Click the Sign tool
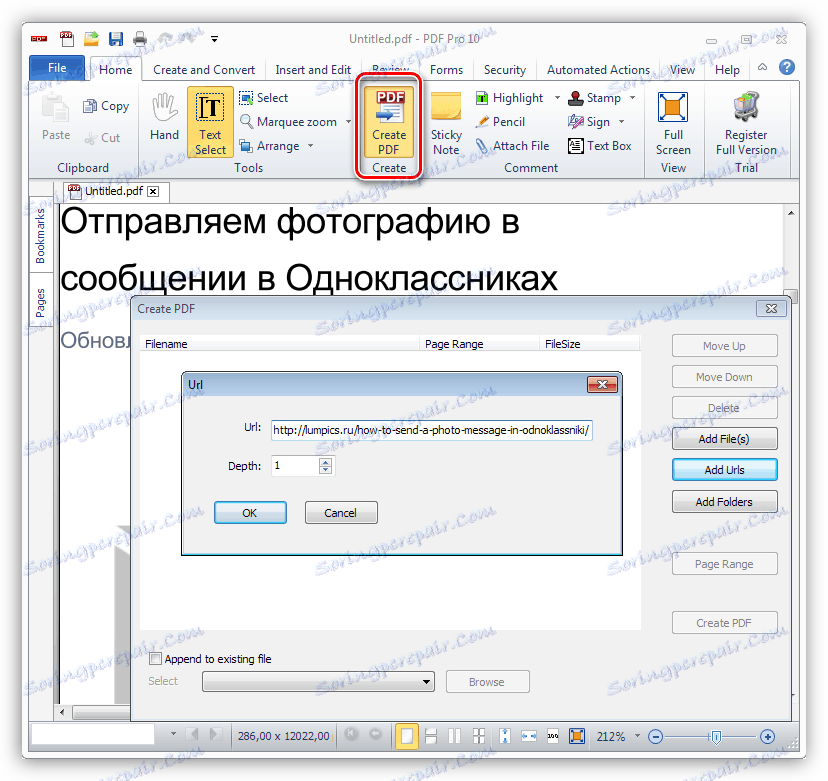This screenshot has width=828, height=781. coord(589,122)
